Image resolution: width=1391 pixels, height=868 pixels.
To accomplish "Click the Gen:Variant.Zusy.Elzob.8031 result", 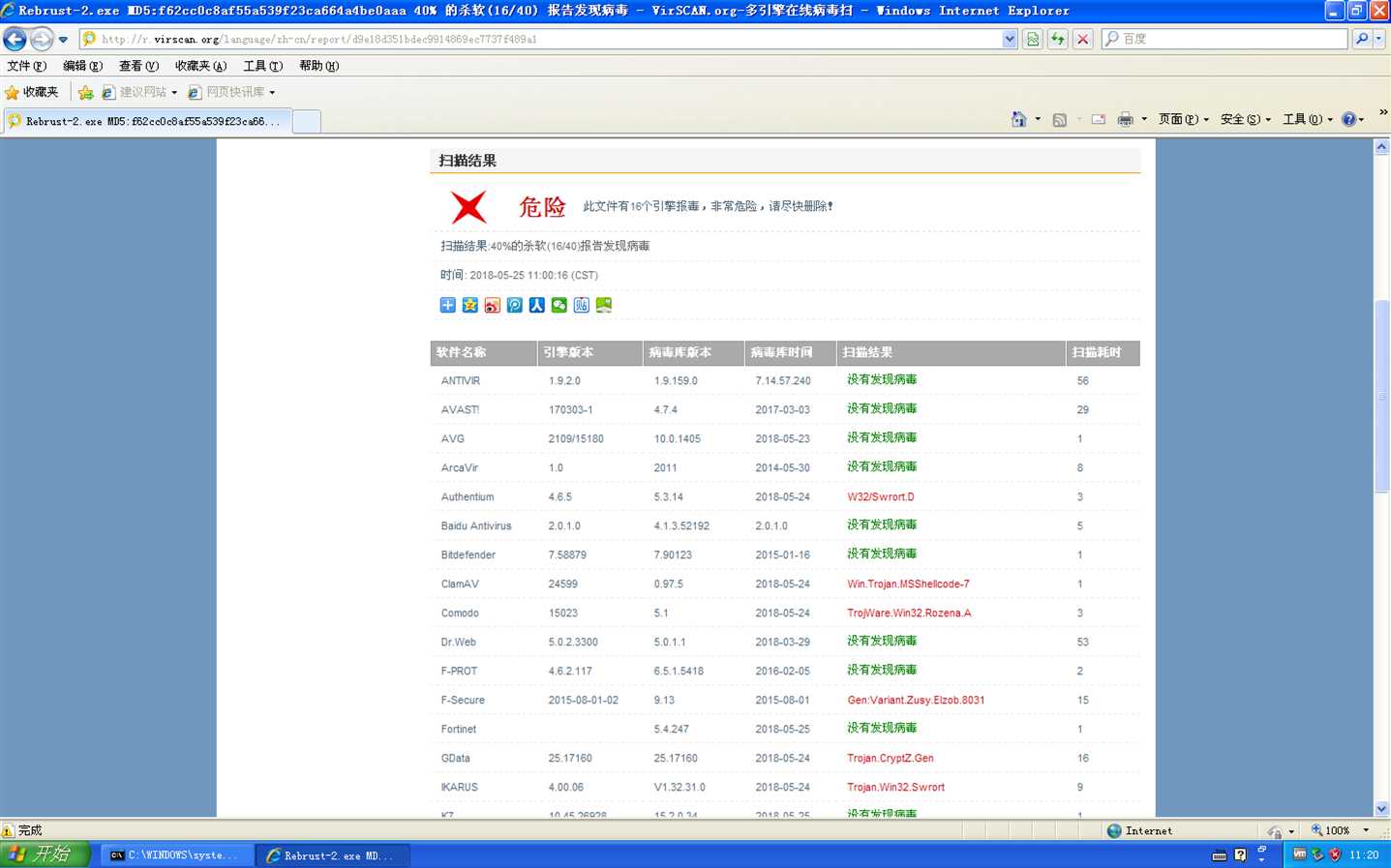I will 916,701.
